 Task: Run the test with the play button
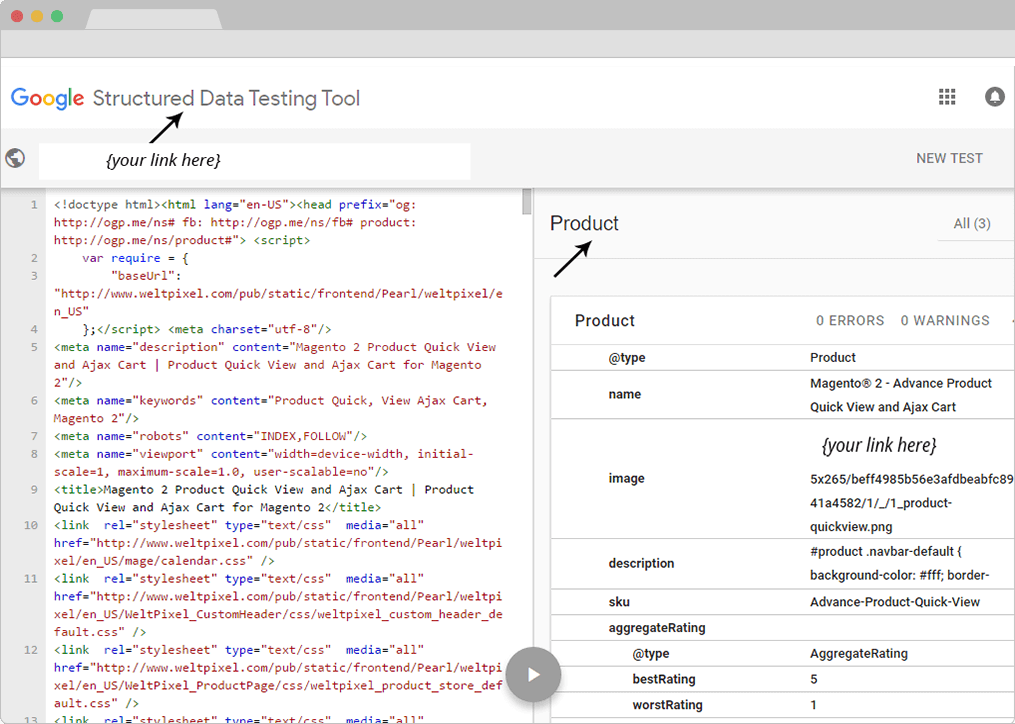[533, 675]
